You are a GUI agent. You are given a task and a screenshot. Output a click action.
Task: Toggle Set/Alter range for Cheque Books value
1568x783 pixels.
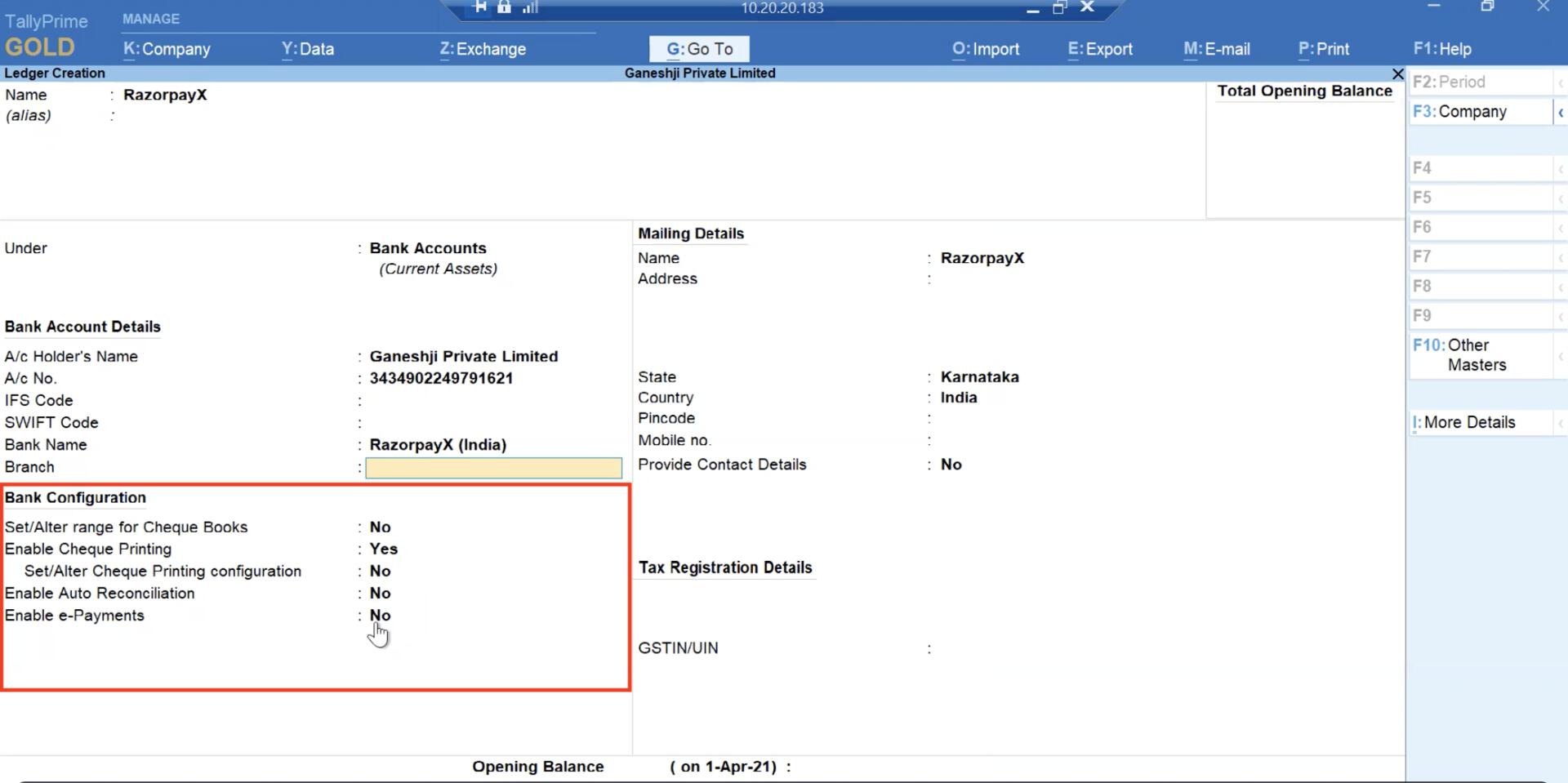pos(380,527)
